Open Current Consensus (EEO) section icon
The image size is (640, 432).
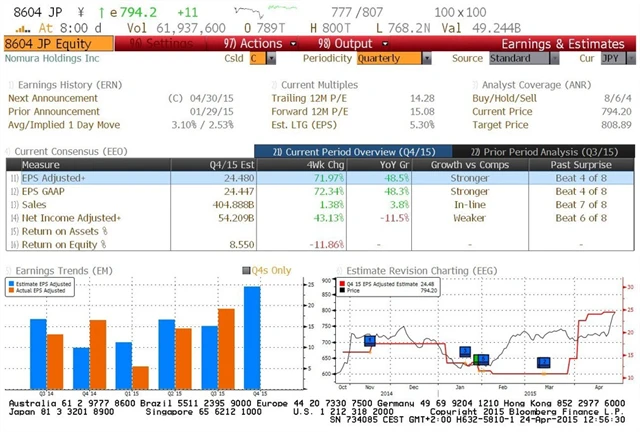point(8,150)
